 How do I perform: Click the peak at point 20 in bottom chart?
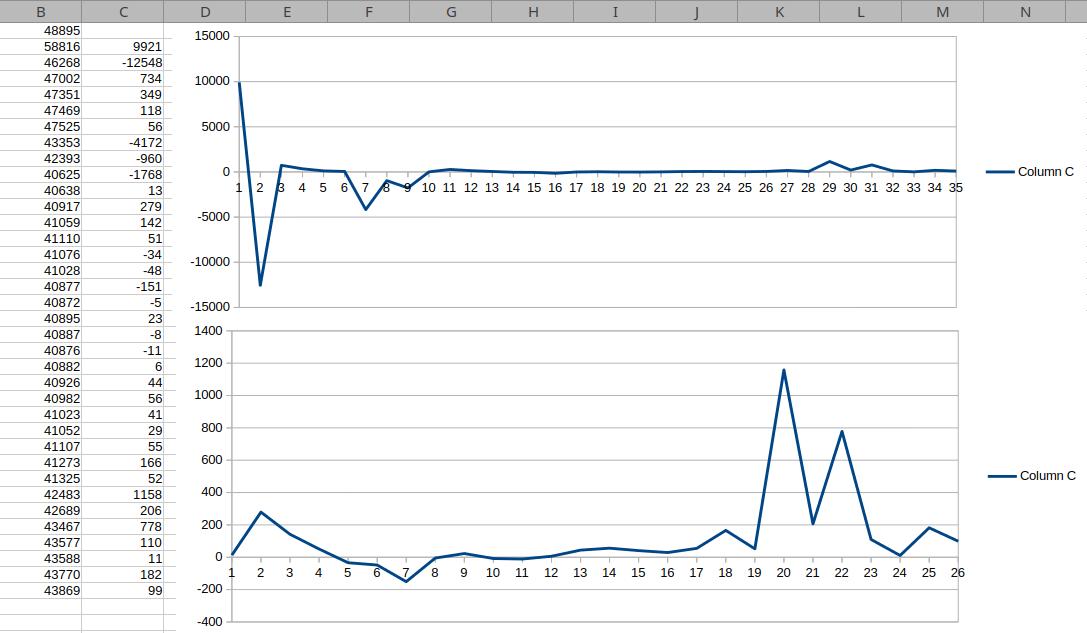click(783, 370)
